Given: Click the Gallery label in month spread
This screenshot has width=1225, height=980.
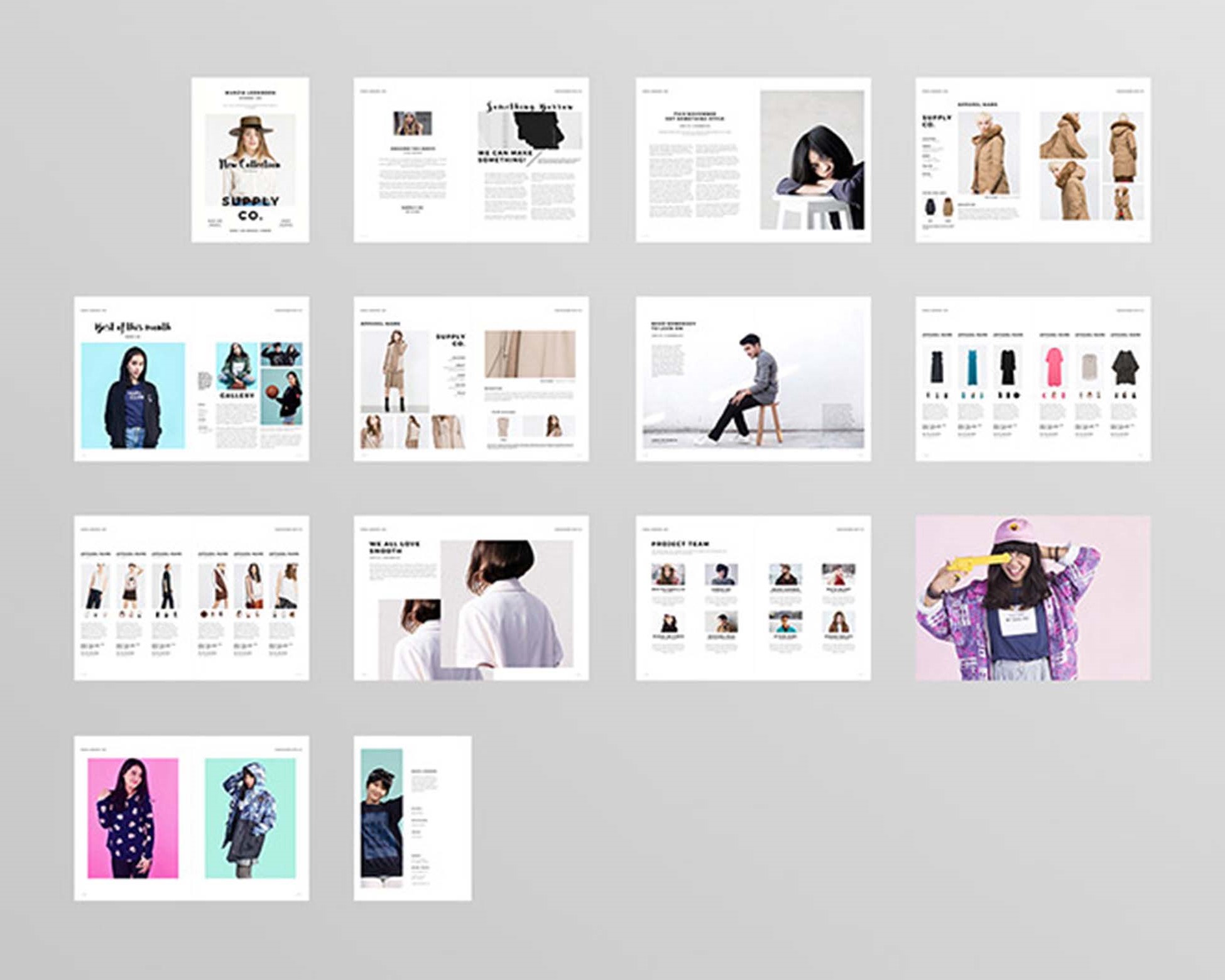Looking at the screenshot, I should pyautogui.click(x=237, y=396).
